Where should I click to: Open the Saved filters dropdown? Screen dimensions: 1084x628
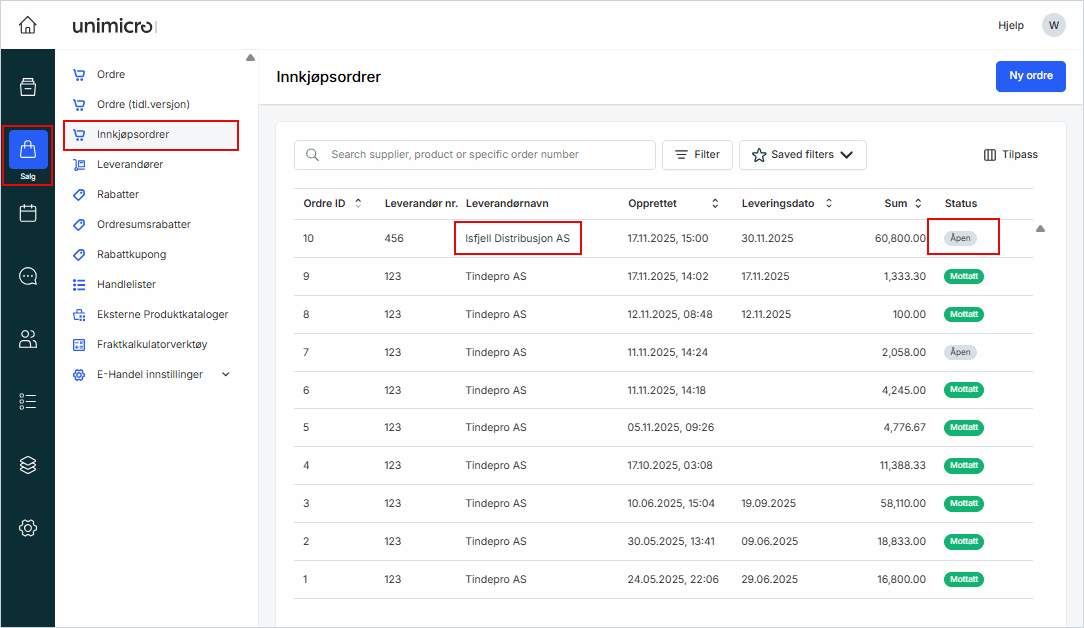coord(802,155)
